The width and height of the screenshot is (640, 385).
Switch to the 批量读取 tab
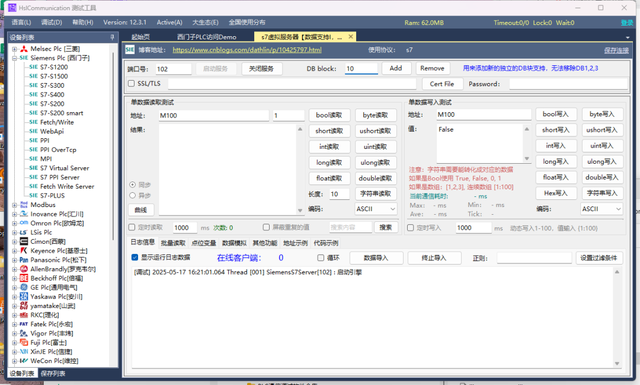click(x=173, y=243)
